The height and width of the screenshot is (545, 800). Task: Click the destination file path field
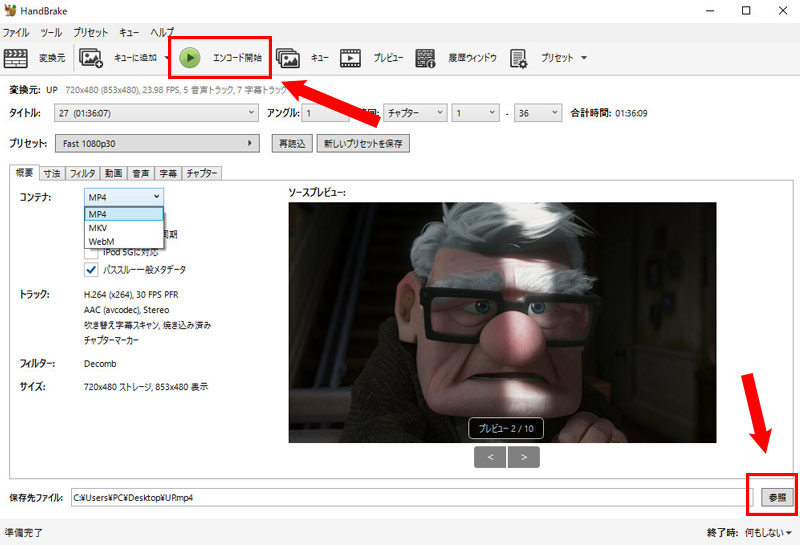click(412, 497)
